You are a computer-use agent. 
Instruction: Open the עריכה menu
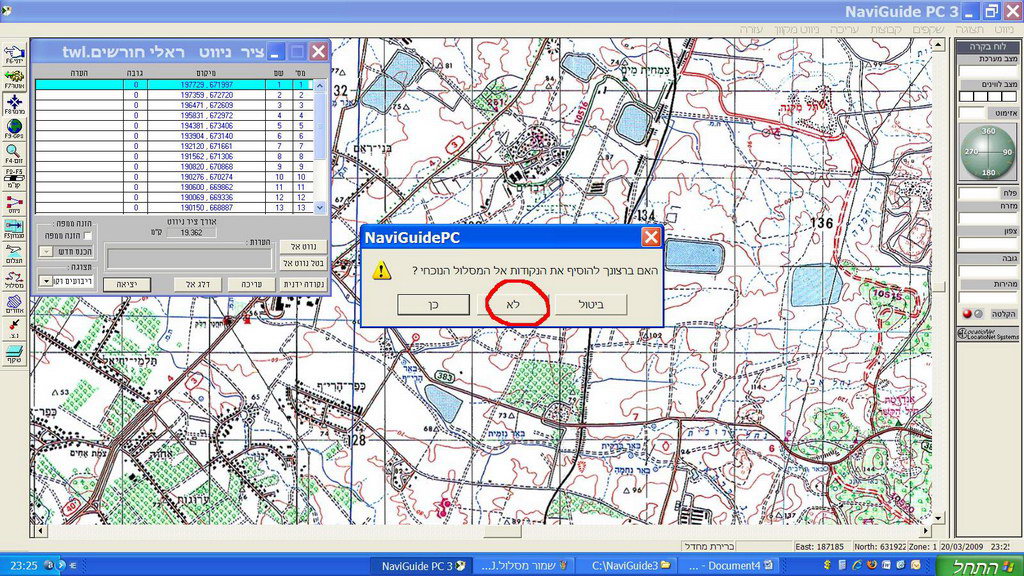(844, 30)
